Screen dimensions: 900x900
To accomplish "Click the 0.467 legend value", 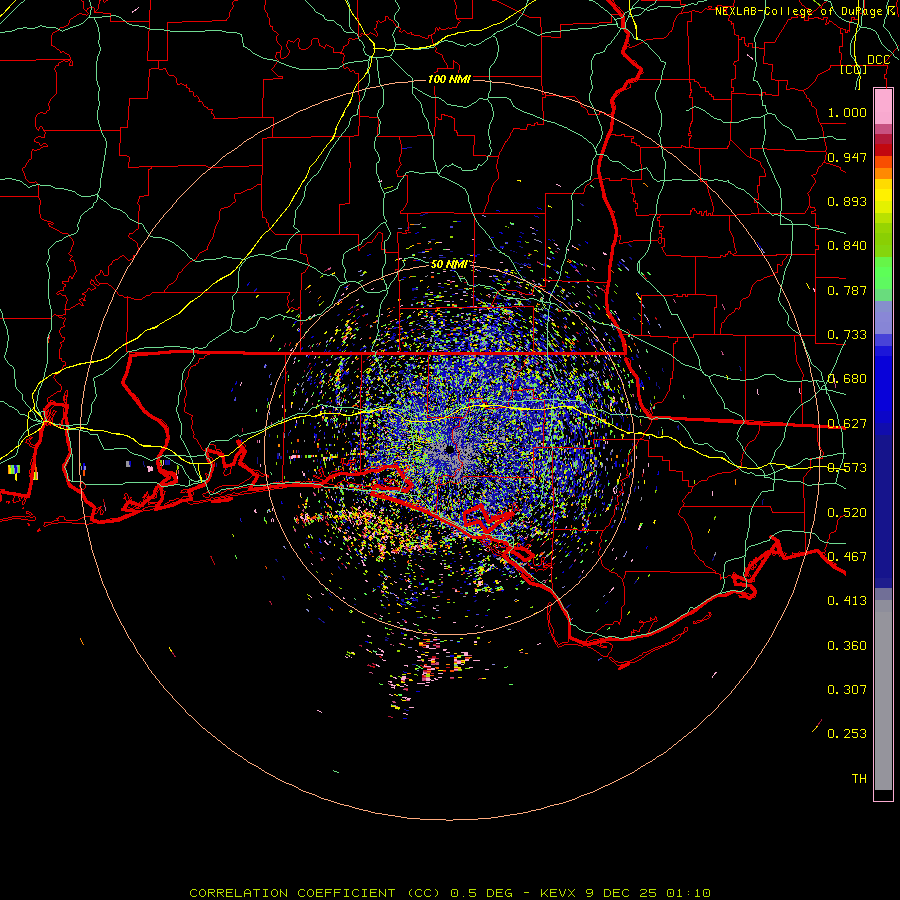I will coord(847,557).
